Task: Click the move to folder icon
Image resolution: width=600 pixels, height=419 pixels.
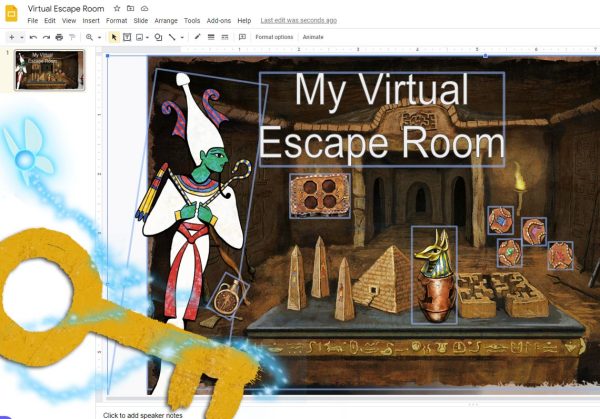Action: [130, 8]
